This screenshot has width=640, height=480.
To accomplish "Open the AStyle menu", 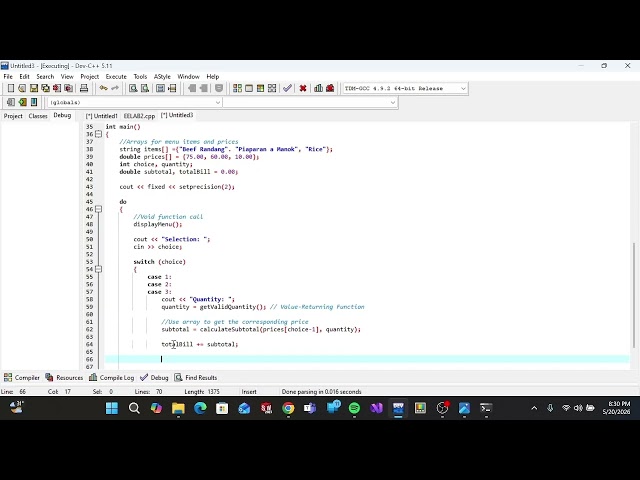I will pos(162,76).
